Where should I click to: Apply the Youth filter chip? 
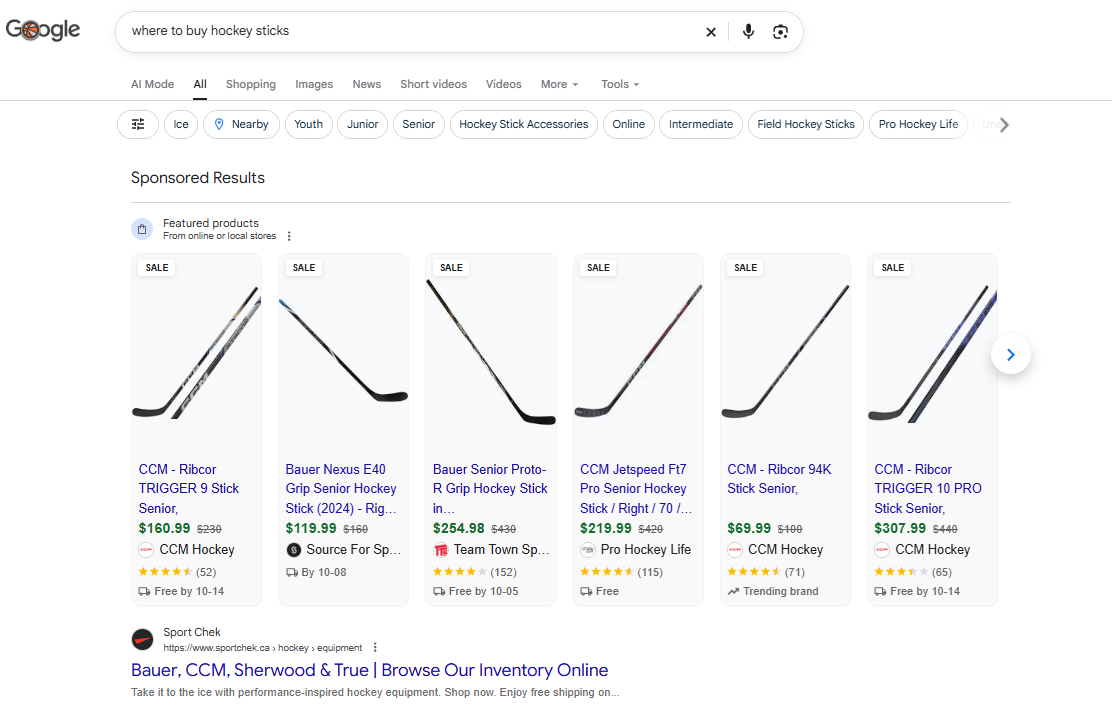(308, 124)
